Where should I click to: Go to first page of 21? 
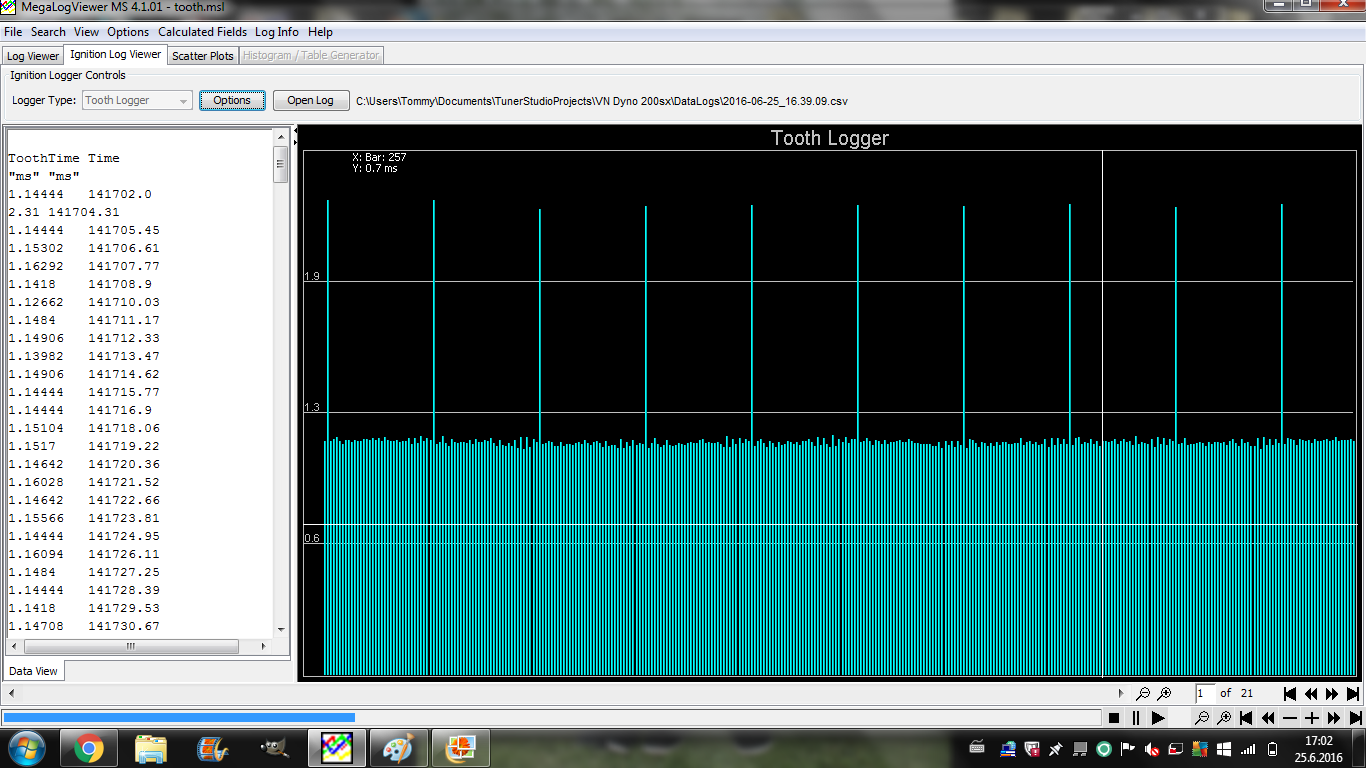[1290, 693]
